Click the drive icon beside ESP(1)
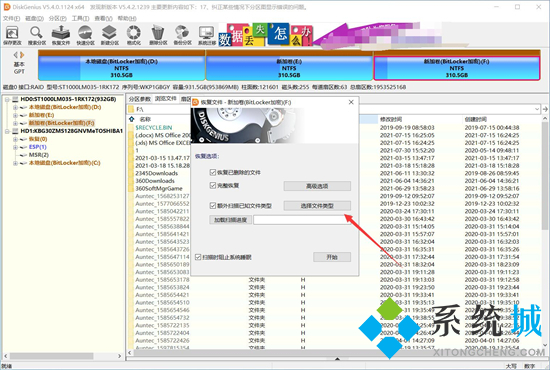 (23, 147)
